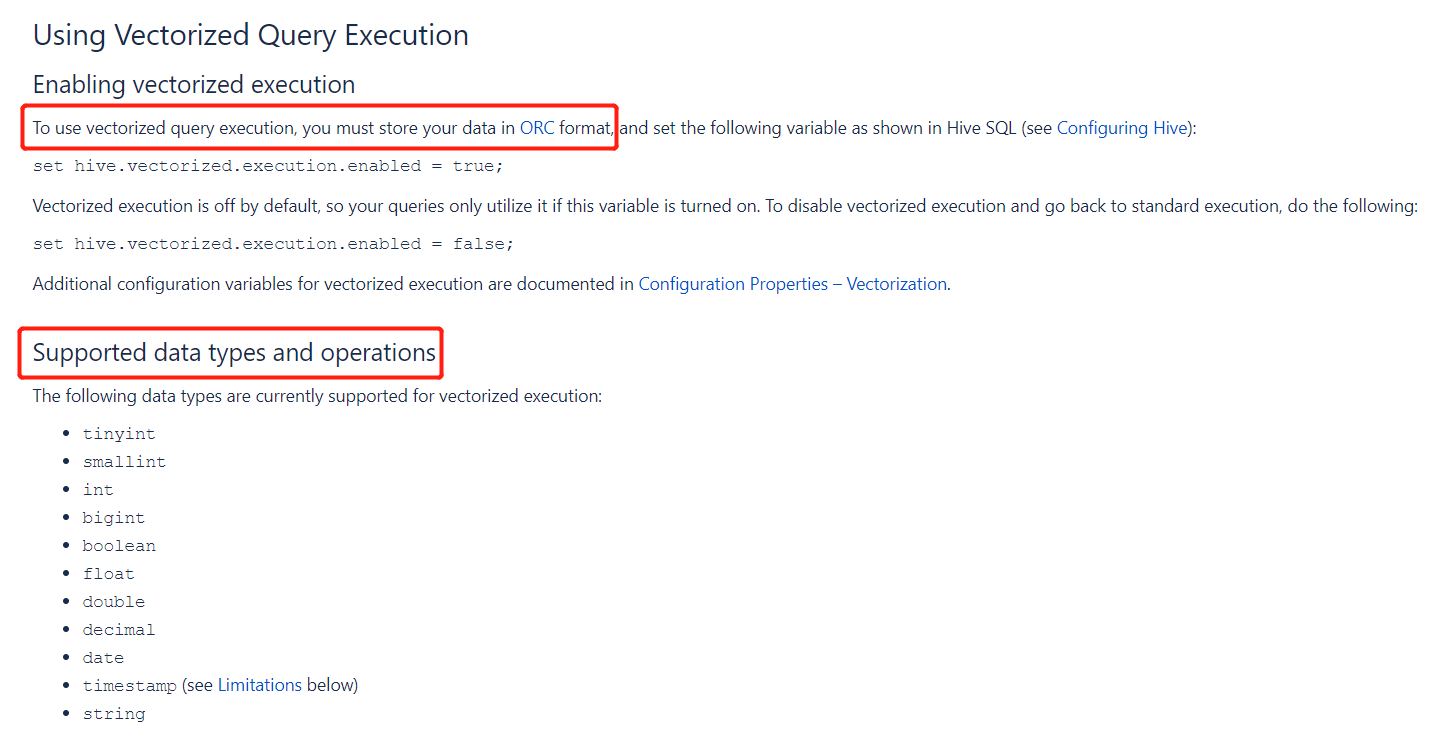The image size is (1443, 743).
Task: Click the timestamp code text
Action: pos(129,686)
